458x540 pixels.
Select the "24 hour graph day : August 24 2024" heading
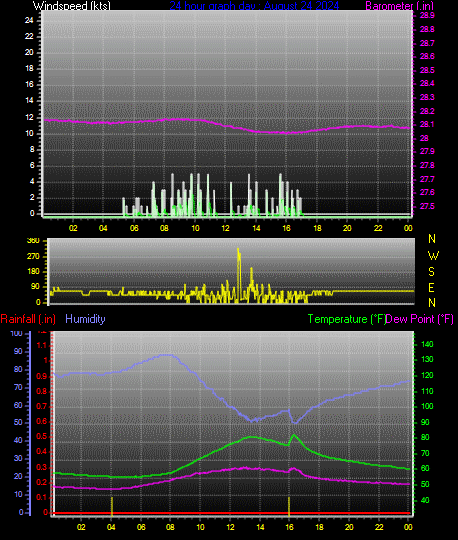tap(254, 6)
